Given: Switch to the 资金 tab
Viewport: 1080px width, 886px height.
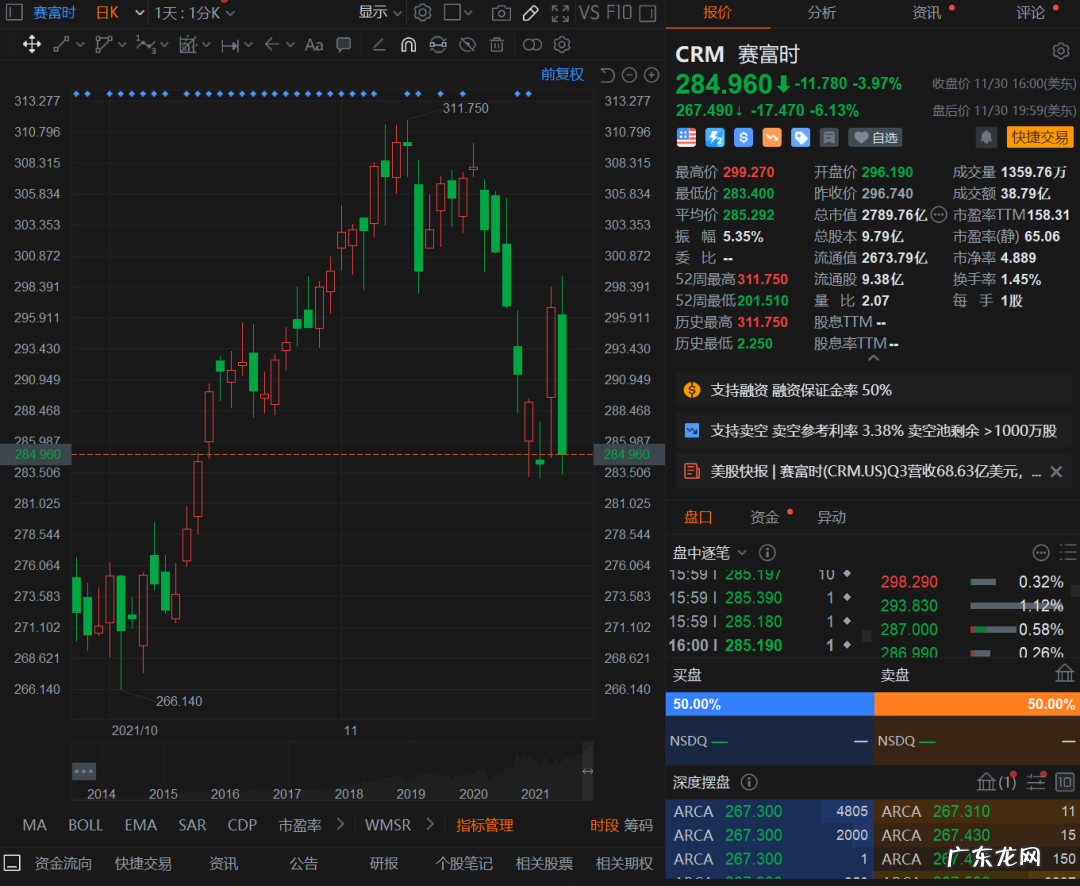Looking at the screenshot, I should pyautogui.click(x=765, y=517).
